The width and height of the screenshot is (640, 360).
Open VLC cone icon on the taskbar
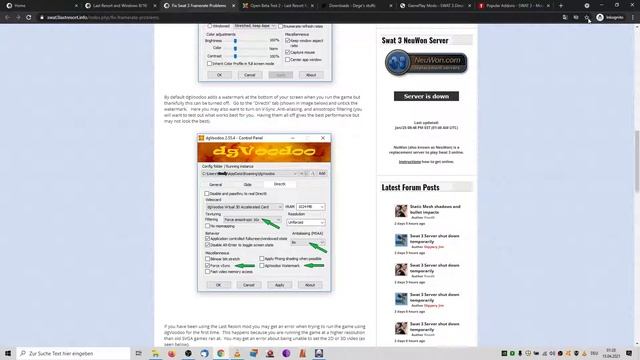click(237, 353)
